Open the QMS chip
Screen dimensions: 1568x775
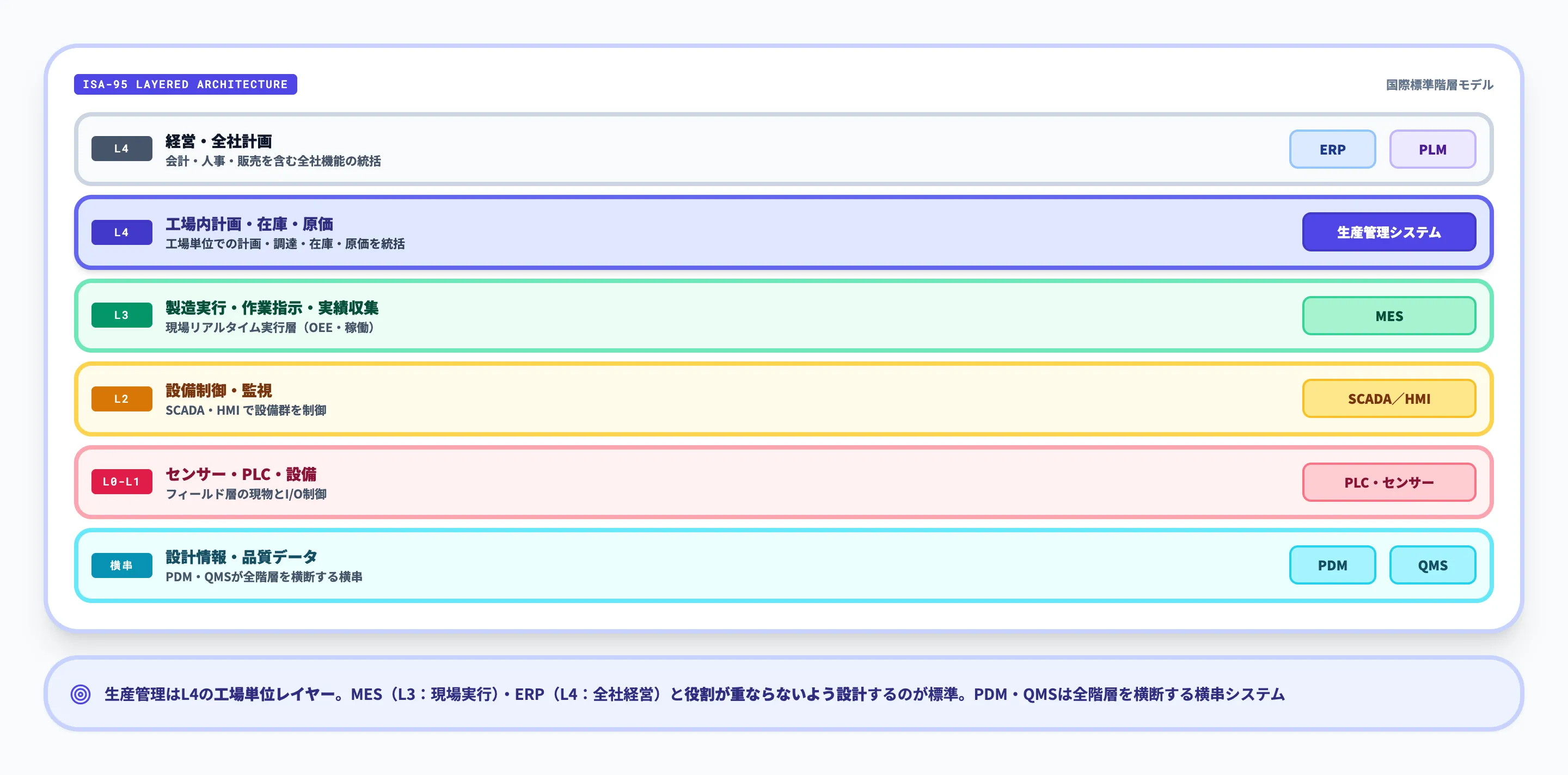tap(1432, 565)
